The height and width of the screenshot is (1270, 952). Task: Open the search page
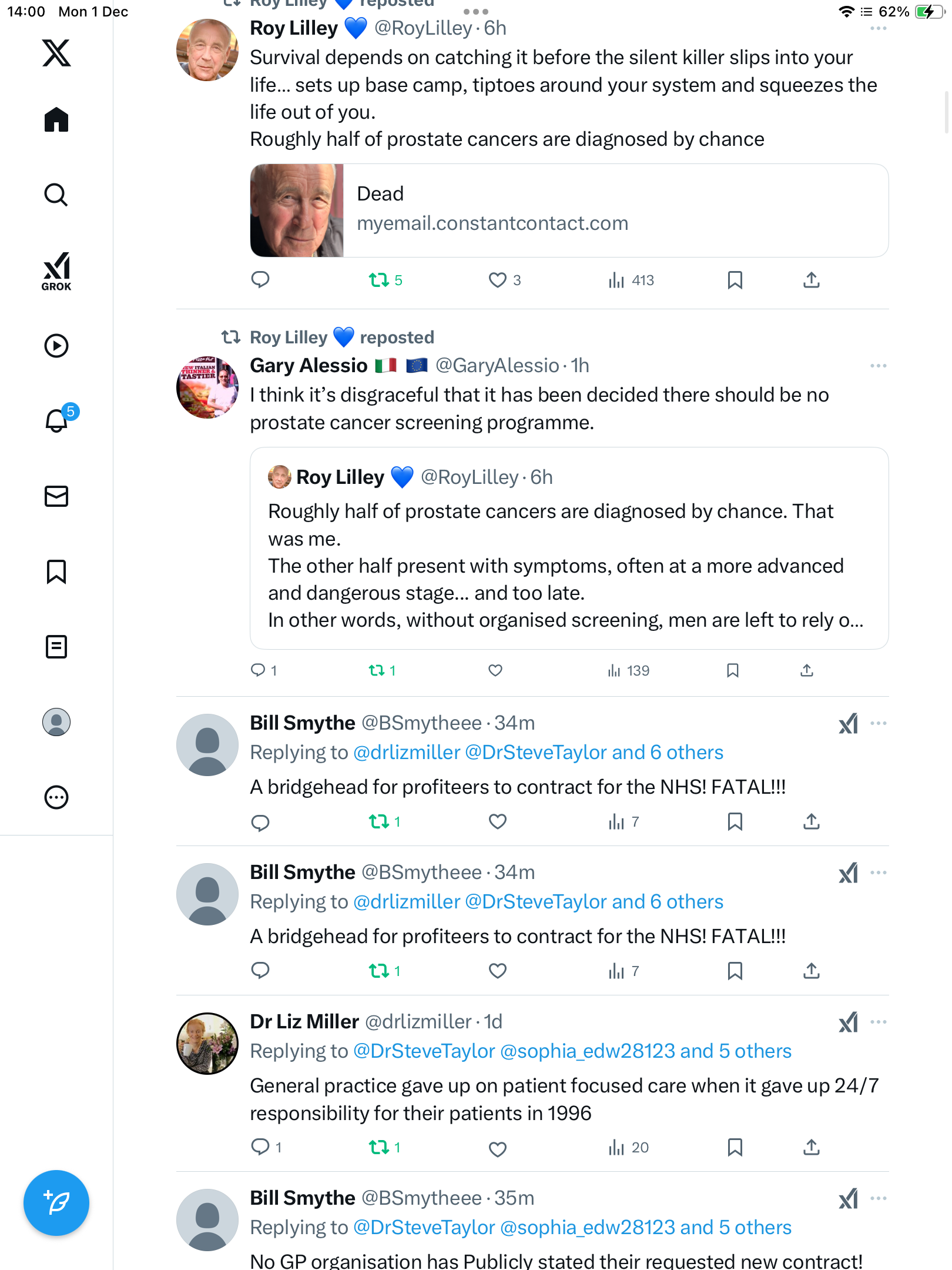pos(56,195)
